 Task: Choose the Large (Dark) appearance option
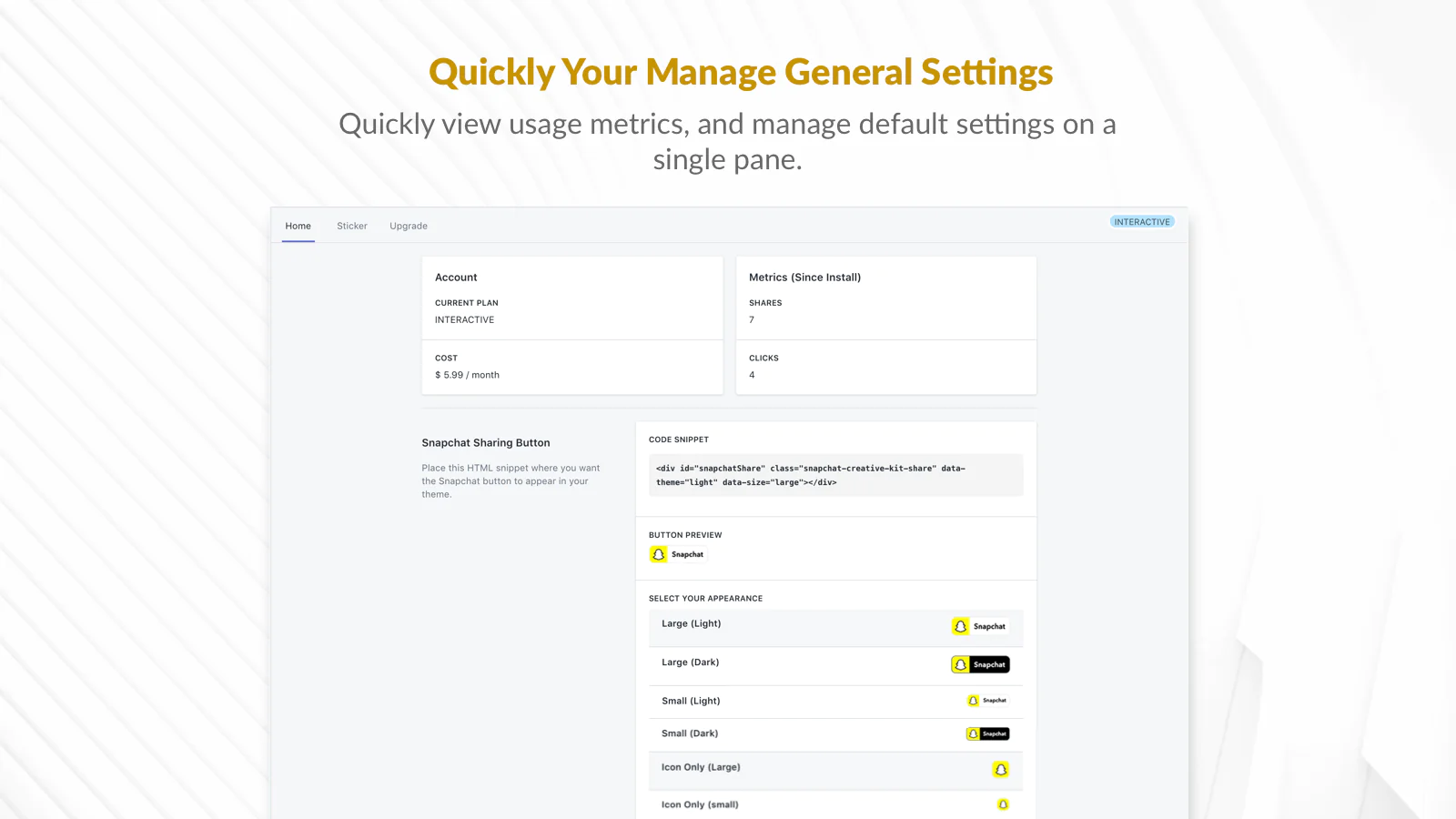(x=835, y=666)
